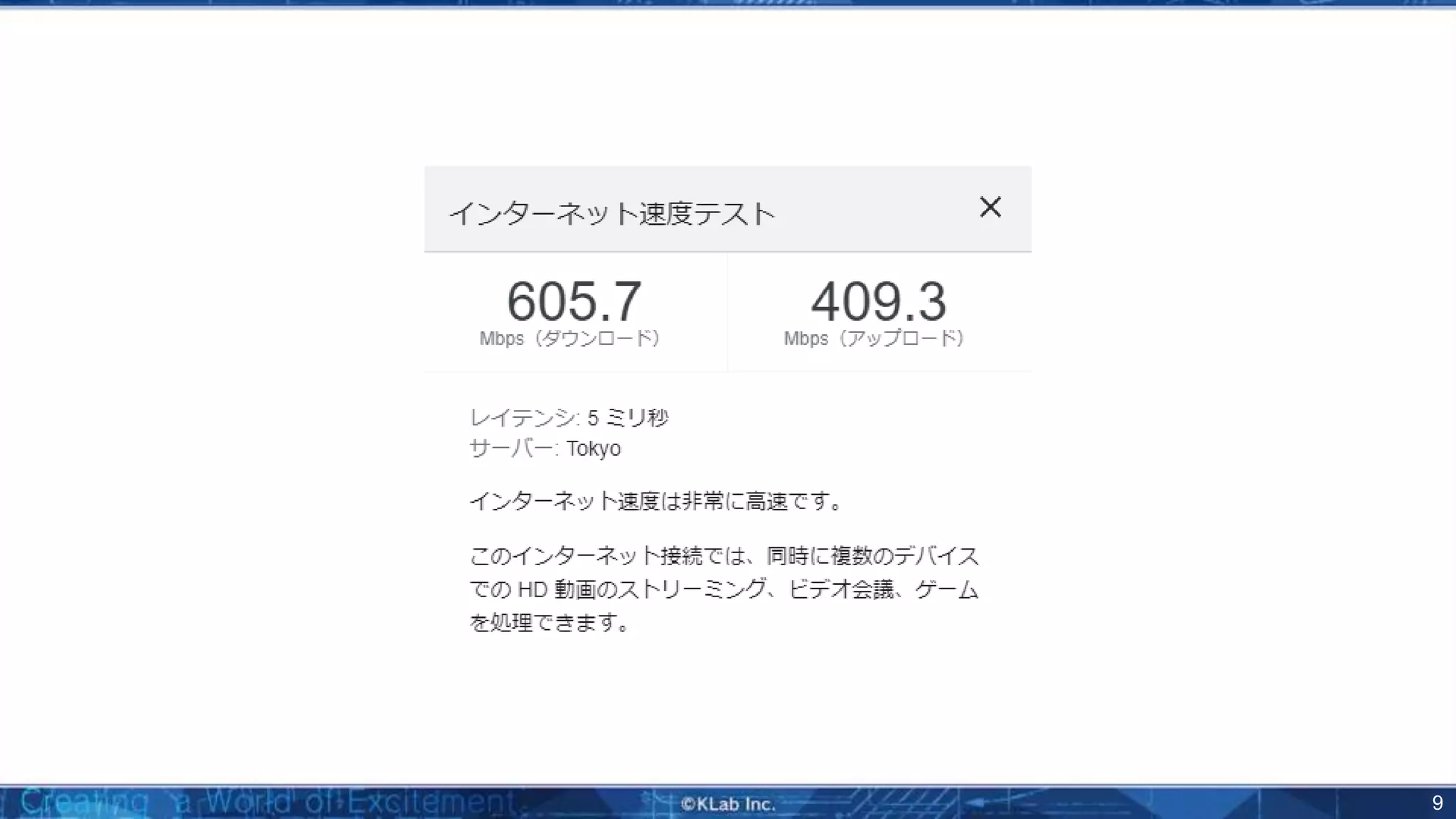Viewport: 1456px width, 819px height.
Task: Click the slide page number 9
Action: coord(1437,803)
